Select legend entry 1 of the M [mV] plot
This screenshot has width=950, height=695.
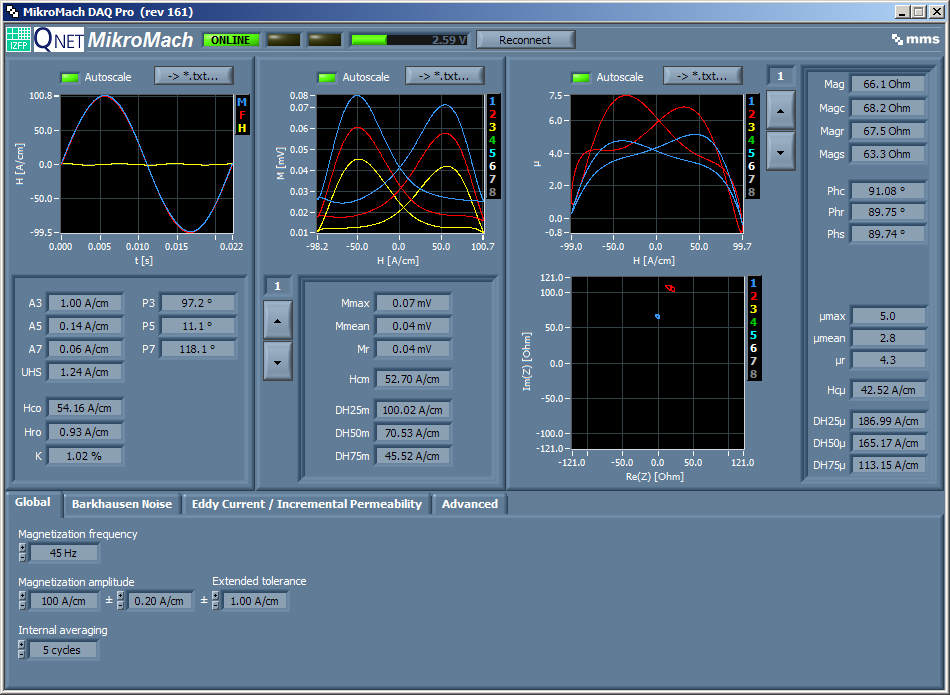(x=492, y=101)
